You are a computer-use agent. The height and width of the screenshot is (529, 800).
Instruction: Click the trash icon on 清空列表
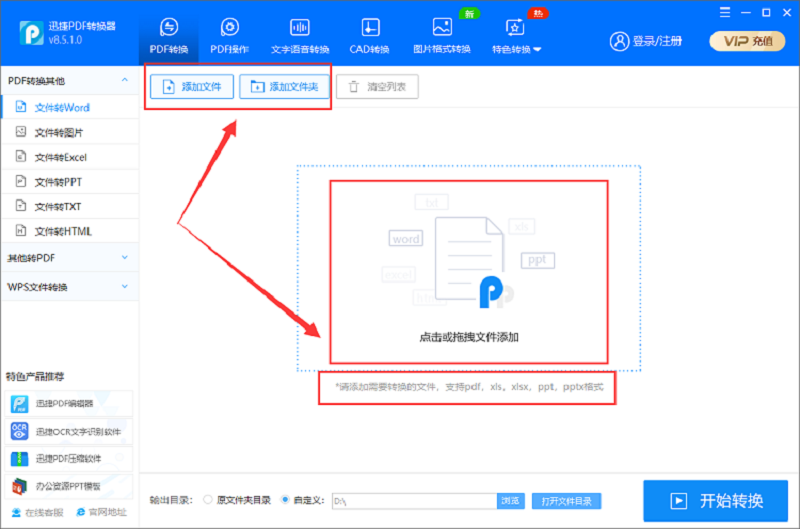tap(354, 87)
